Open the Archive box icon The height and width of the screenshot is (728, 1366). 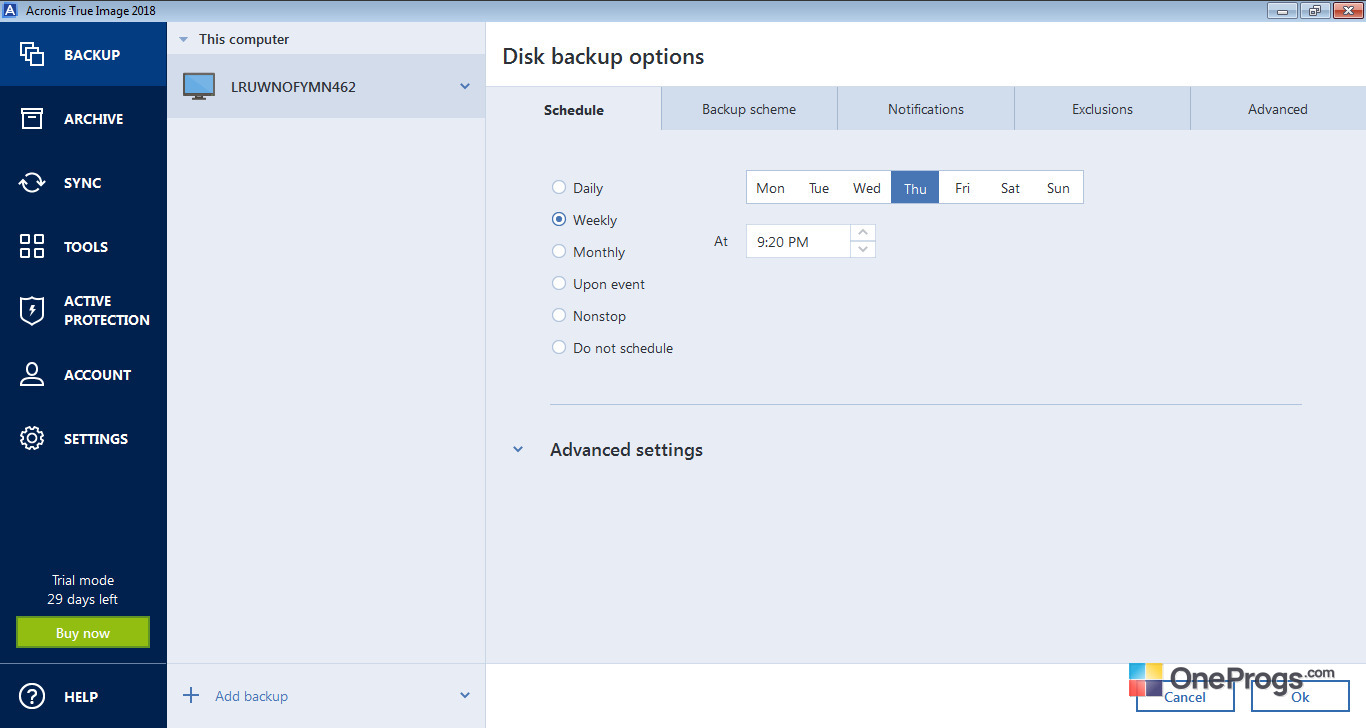[x=32, y=119]
